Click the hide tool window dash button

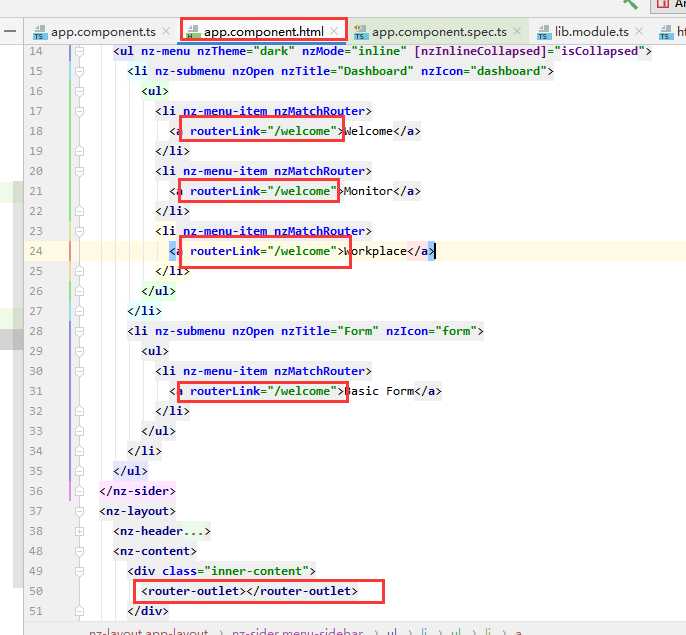pos(10,31)
